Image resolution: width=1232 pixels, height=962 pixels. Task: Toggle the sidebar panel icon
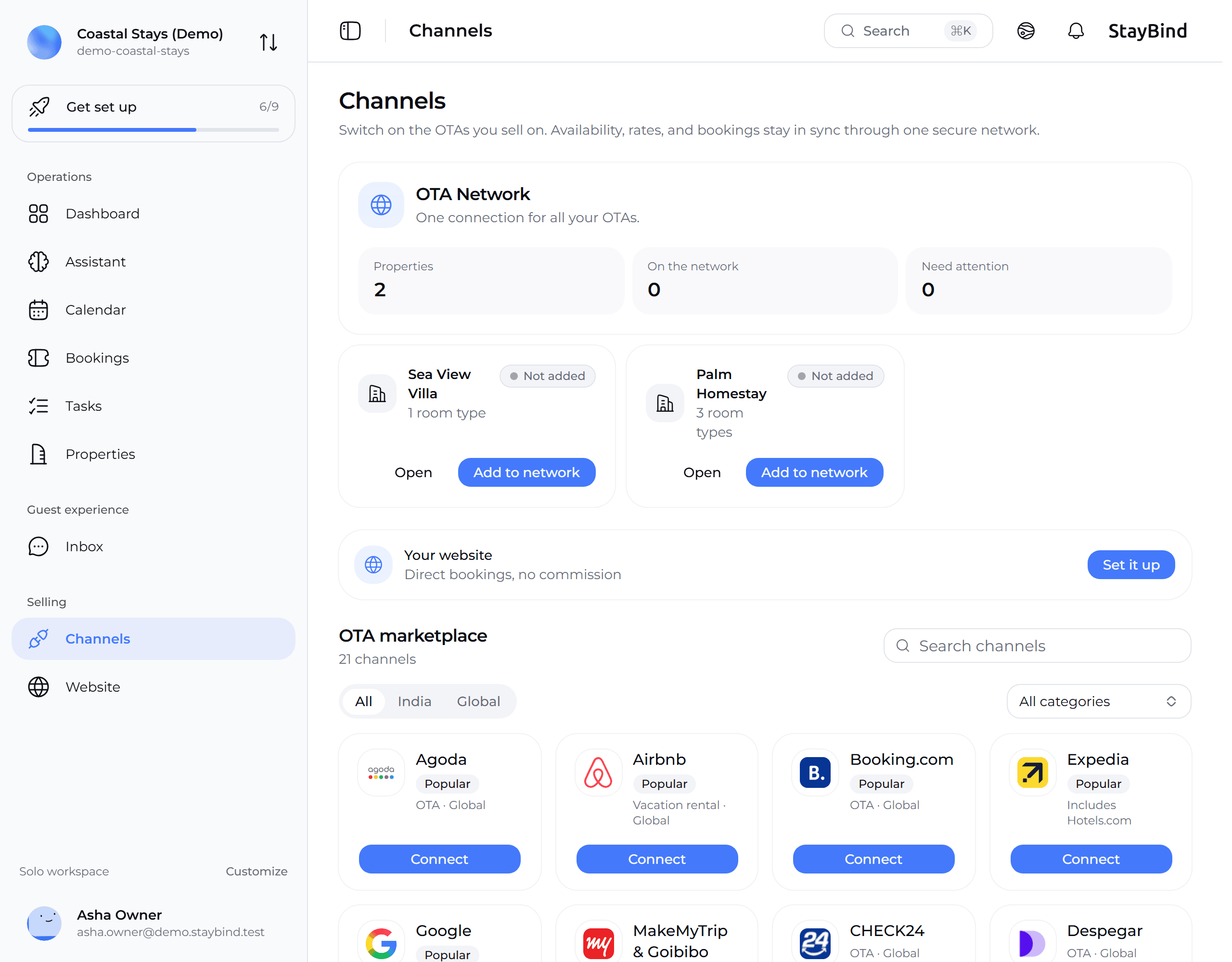pyautogui.click(x=350, y=30)
